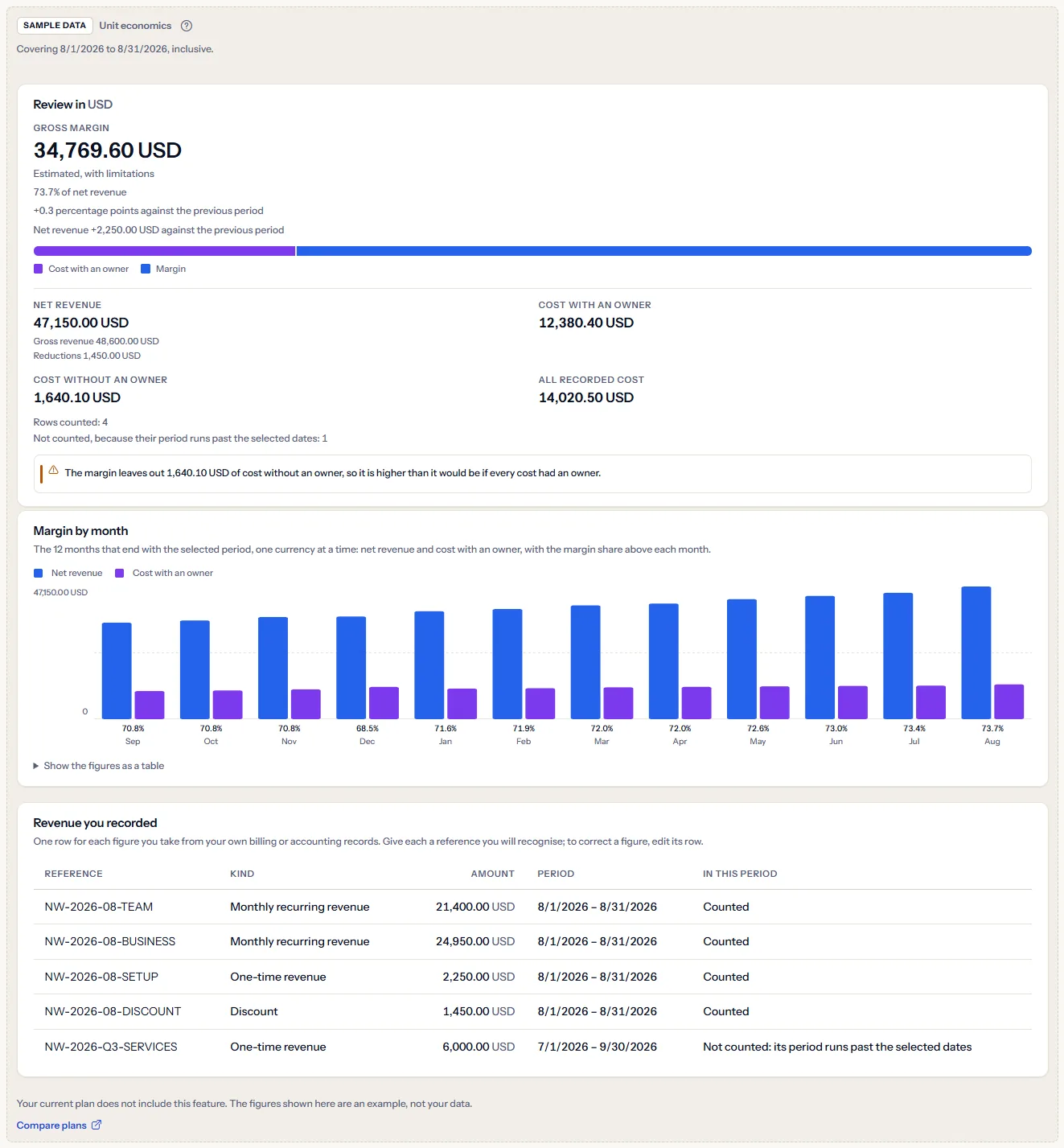Select the NW-2026-Q3-SERVICES reference
The image size is (1064, 1148).
pyautogui.click(x=111, y=1047)
